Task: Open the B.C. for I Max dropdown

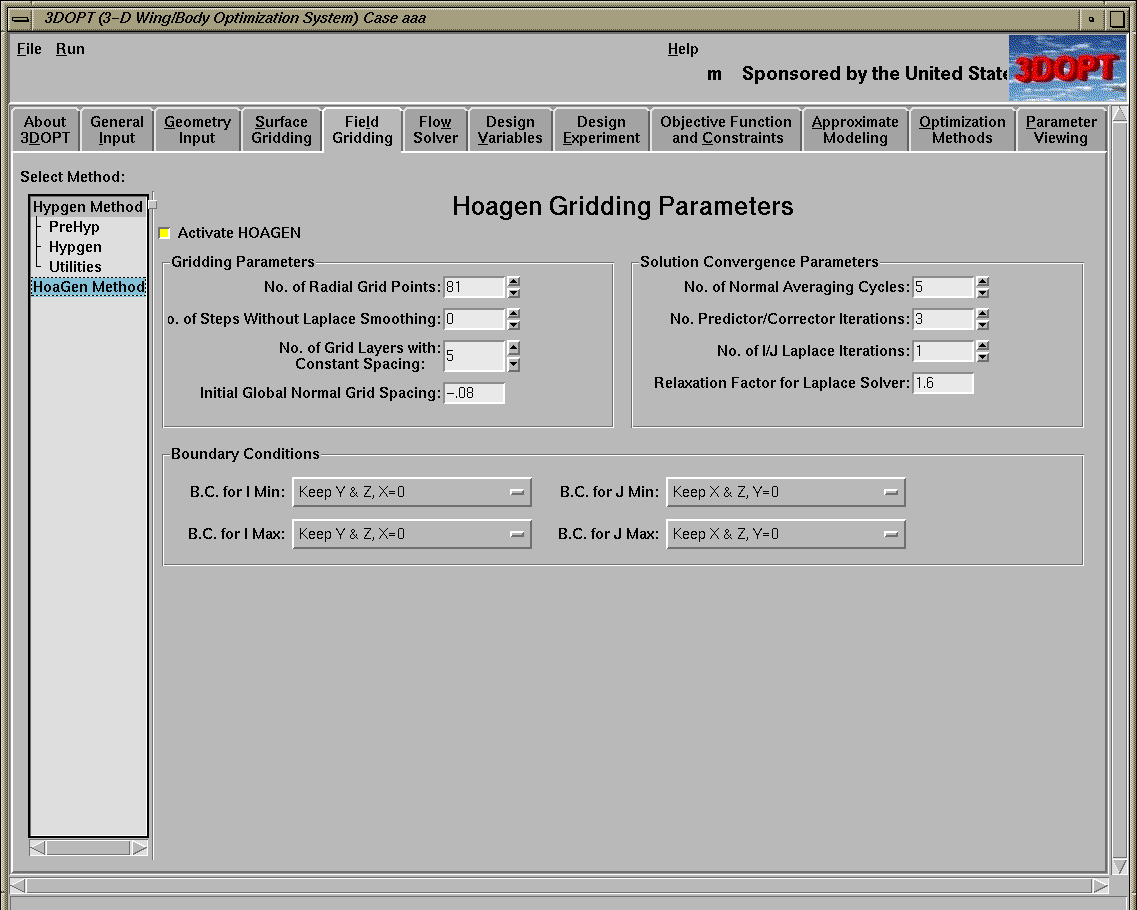Action: (412, 534)
